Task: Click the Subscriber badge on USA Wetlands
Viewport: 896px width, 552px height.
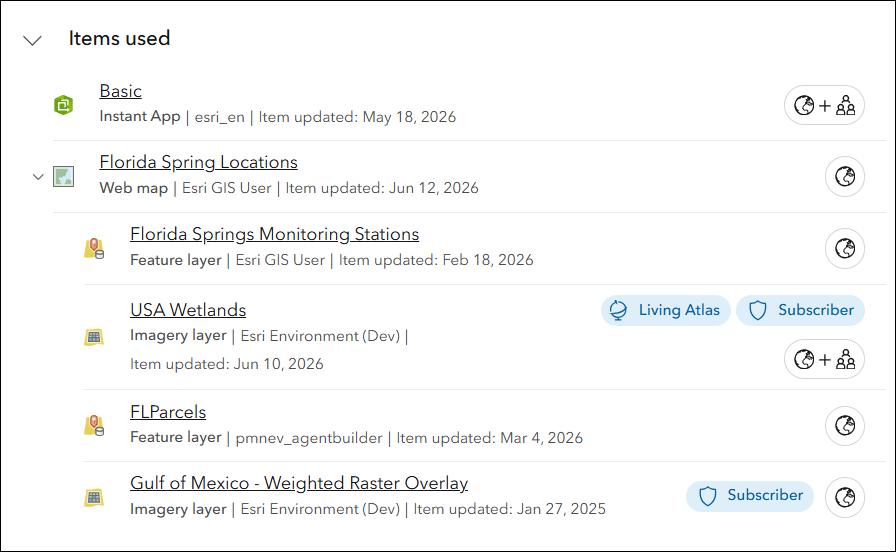Action: click(x=801, y=310)
